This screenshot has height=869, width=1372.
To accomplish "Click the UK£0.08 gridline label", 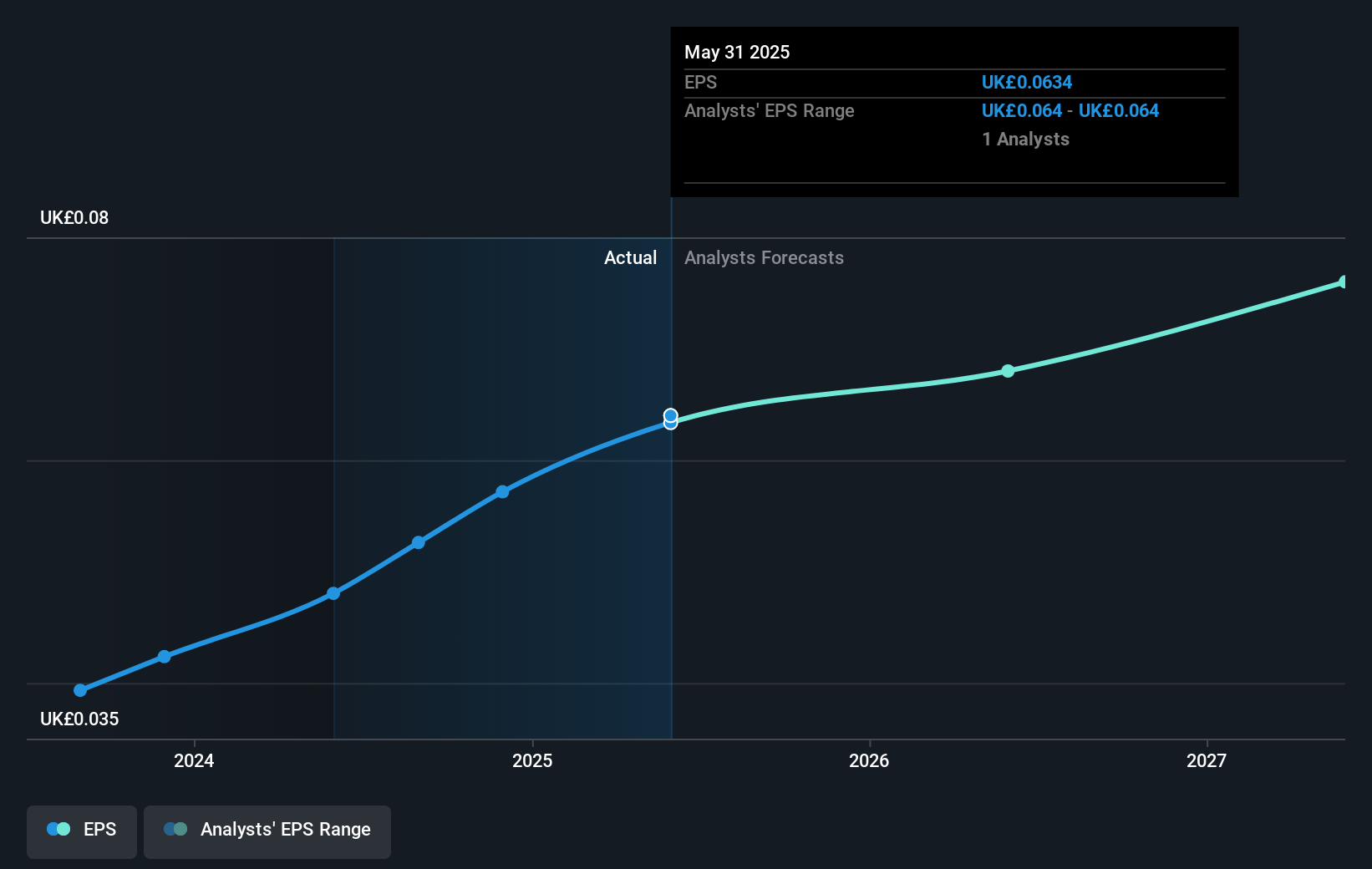I will pyautogui.click(x=74, y=217).
